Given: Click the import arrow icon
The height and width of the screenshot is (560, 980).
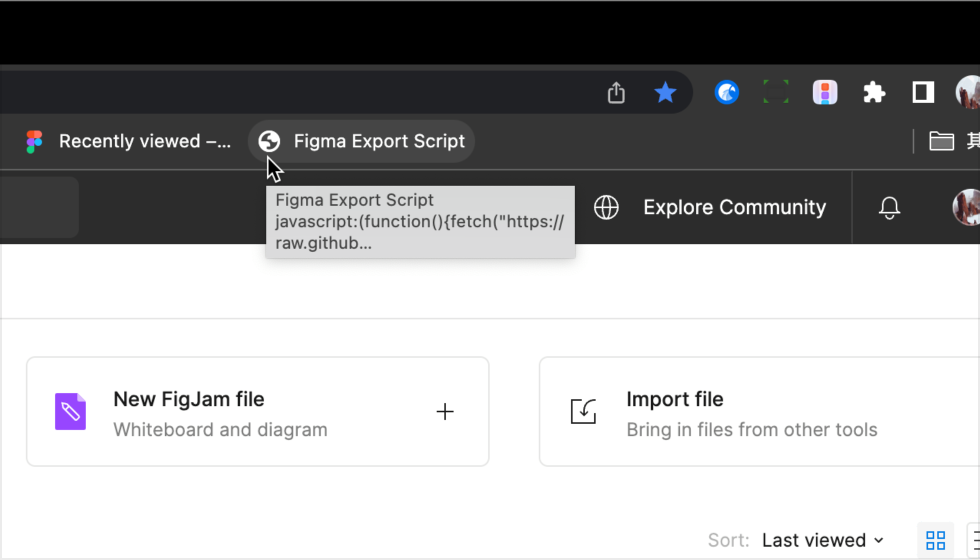Looking at the screenshot, I should 583,411.
